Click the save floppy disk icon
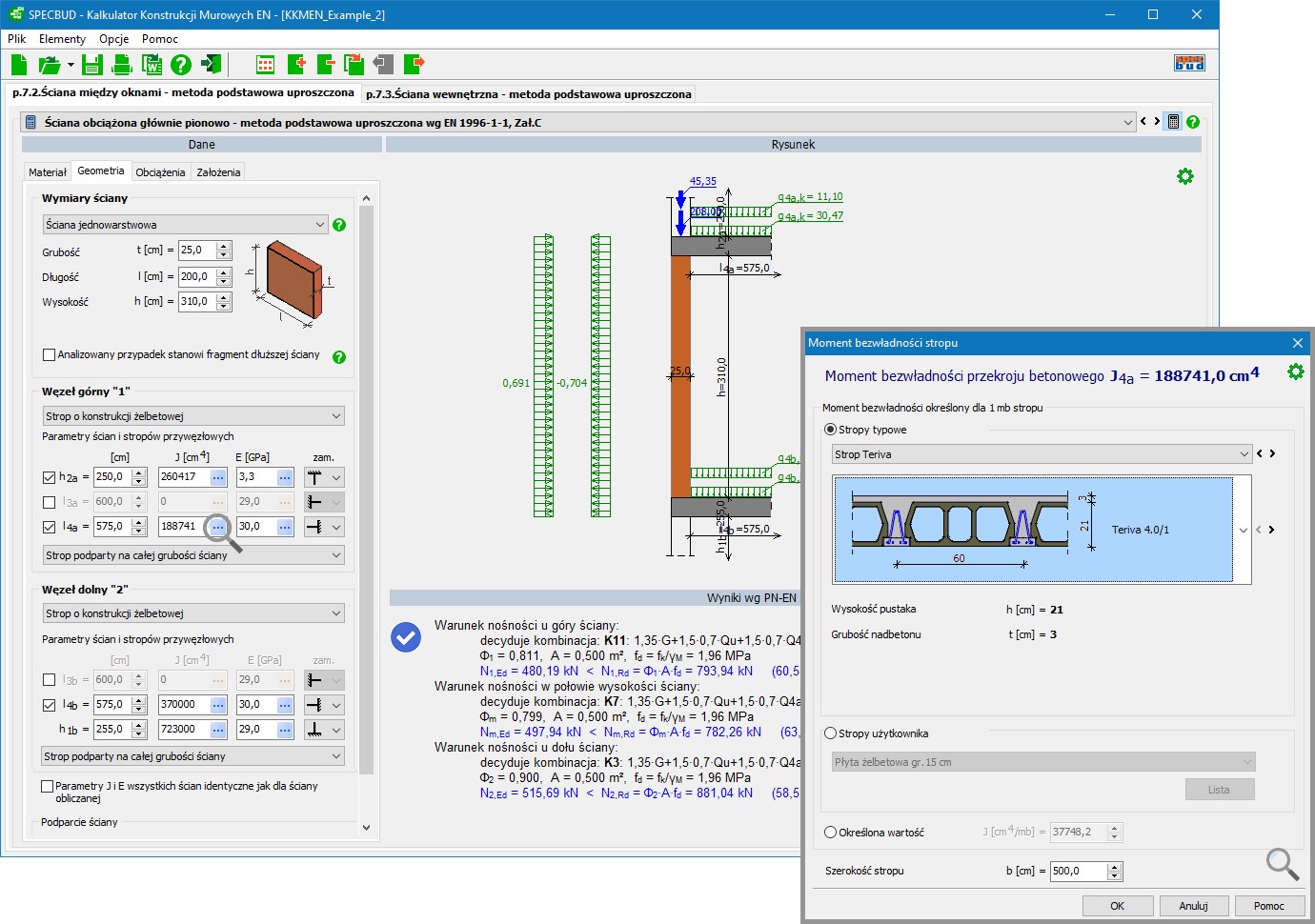1315x924 pixels. 91,65
